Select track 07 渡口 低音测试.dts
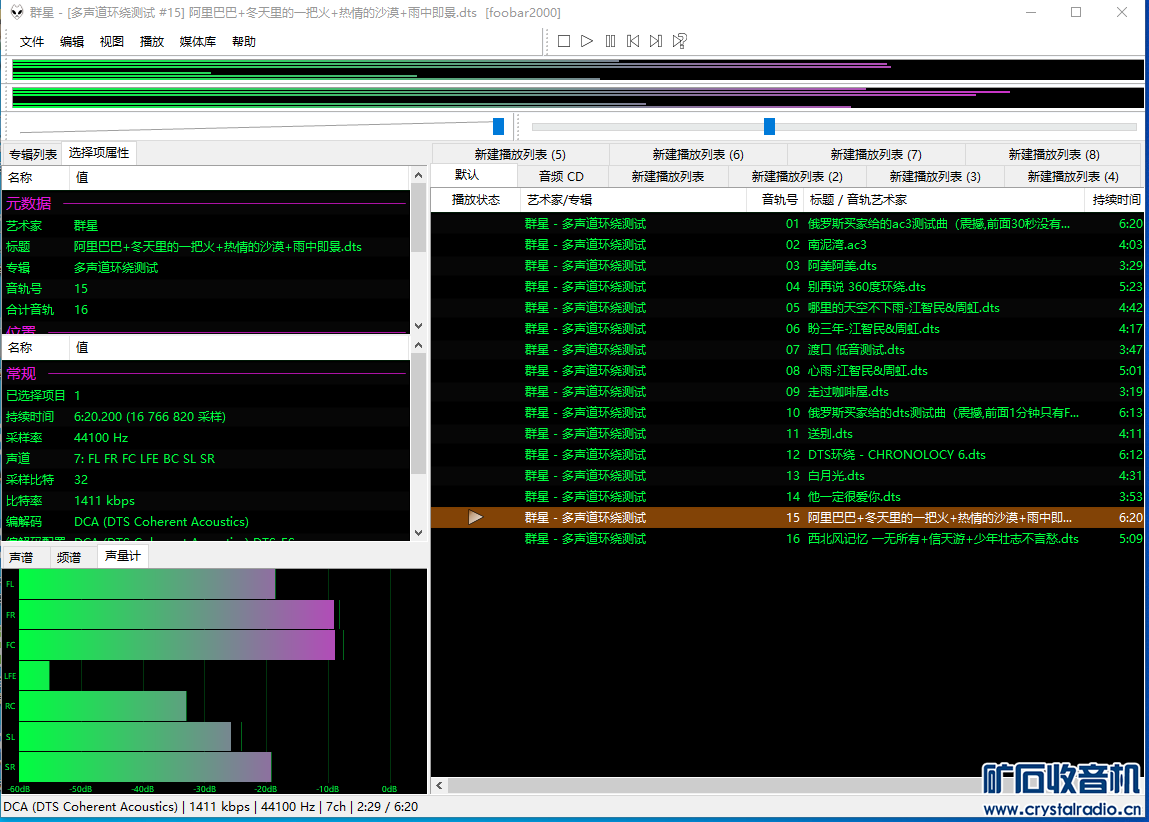The height and width of the screenshot is (822, 1149). point(787,349)
